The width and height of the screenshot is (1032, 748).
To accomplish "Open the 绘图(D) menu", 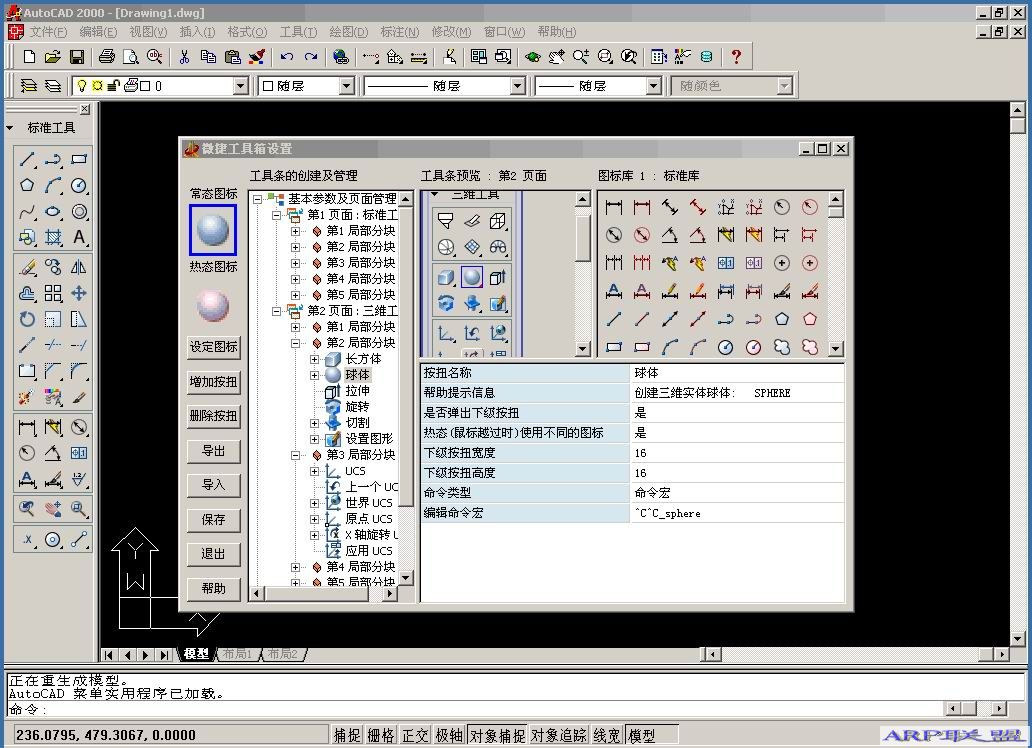I will tap(348, 32).
